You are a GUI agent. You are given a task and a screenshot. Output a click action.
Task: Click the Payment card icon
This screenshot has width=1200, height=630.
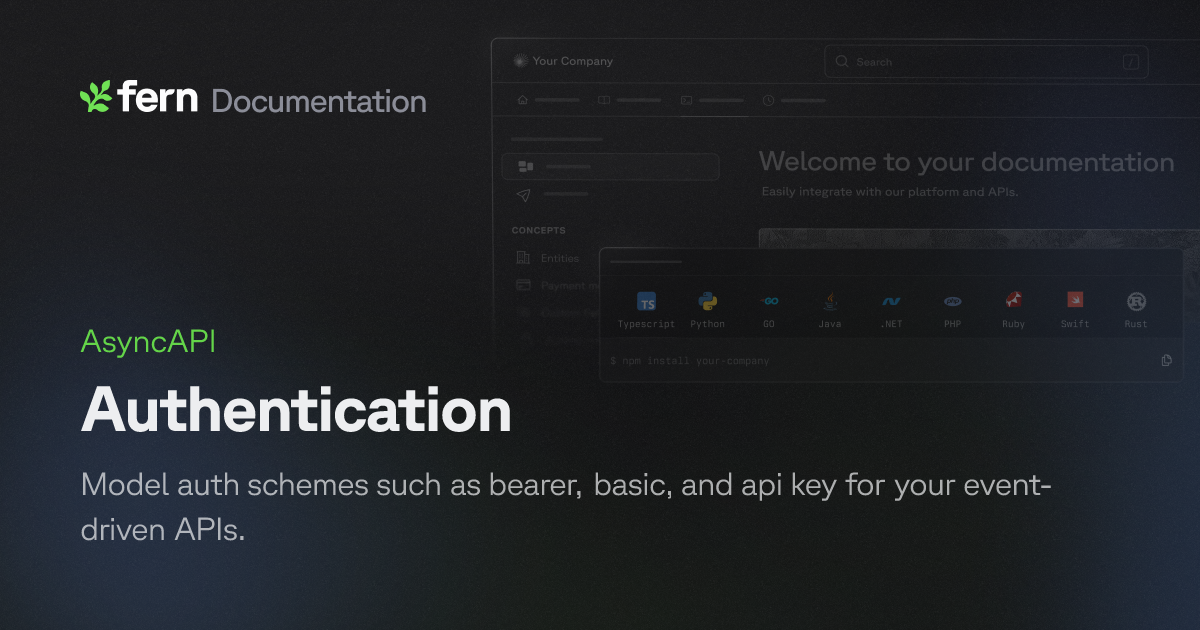point(523,285)
